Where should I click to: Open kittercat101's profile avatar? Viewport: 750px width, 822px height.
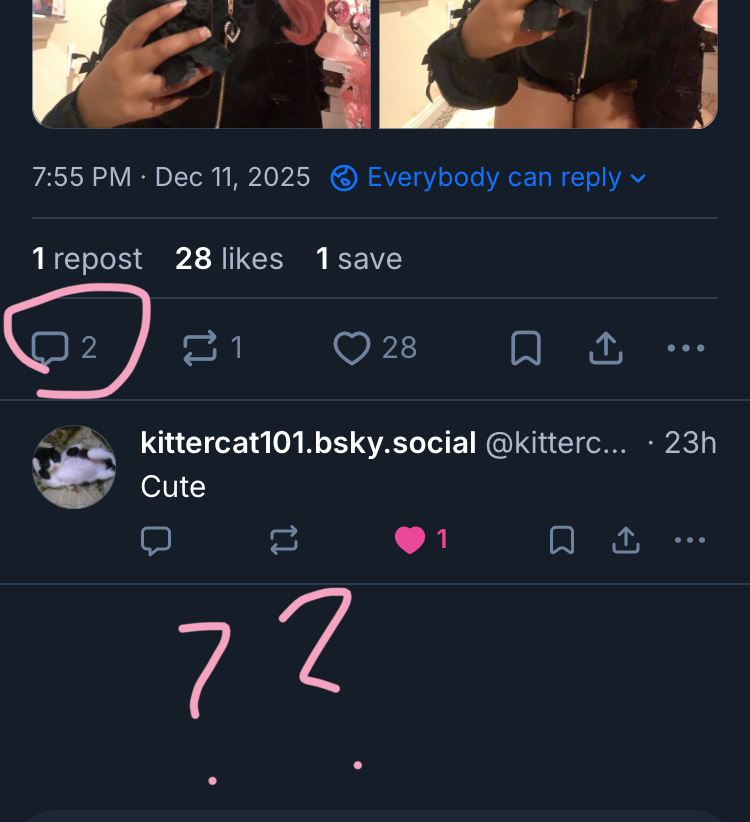pyautogui.click(x=74, y=468)
